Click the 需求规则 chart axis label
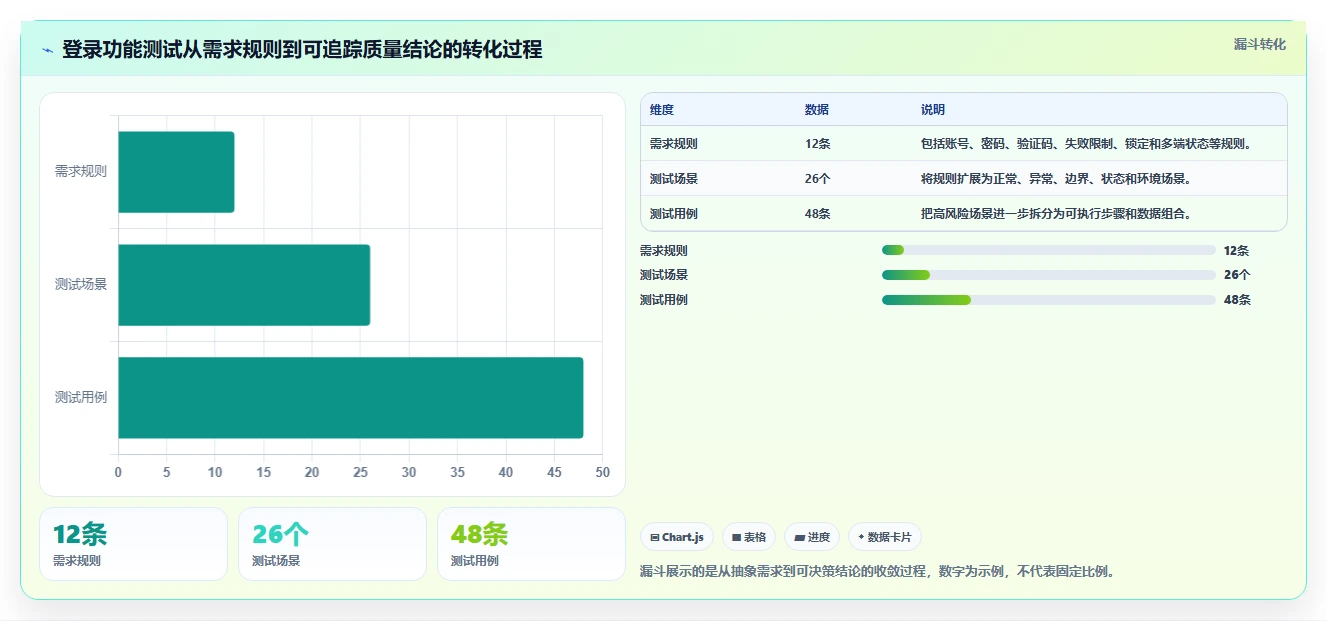1327x621 pixels. pyautogui.click(x=81, y=172)
